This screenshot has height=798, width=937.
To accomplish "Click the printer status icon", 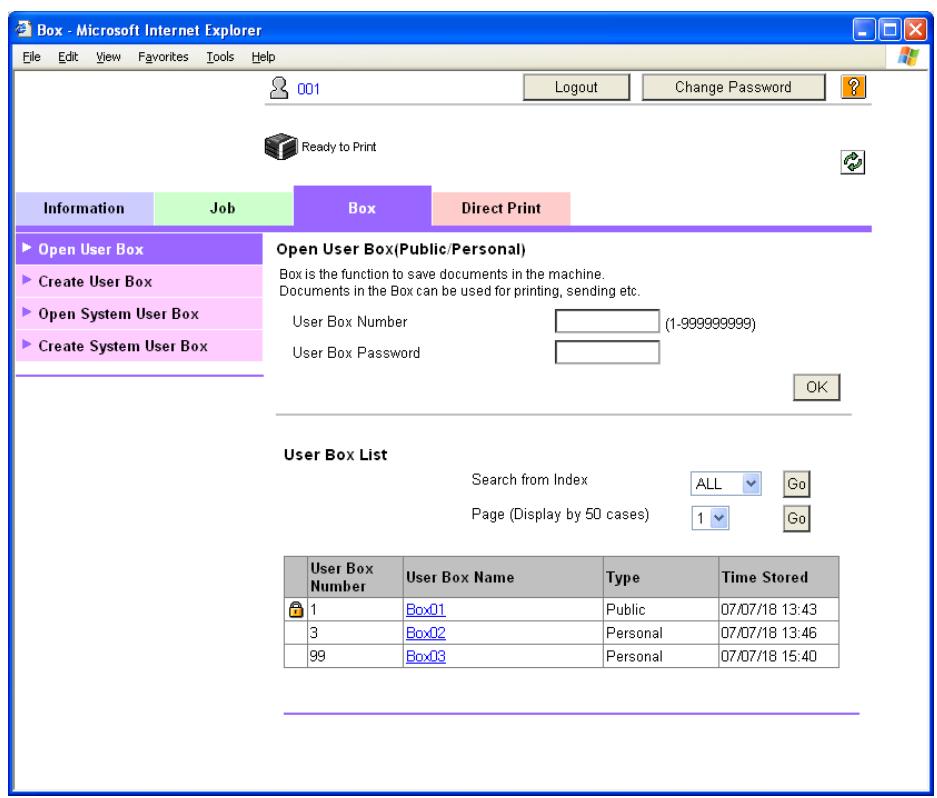I will (x=281, y=146).
